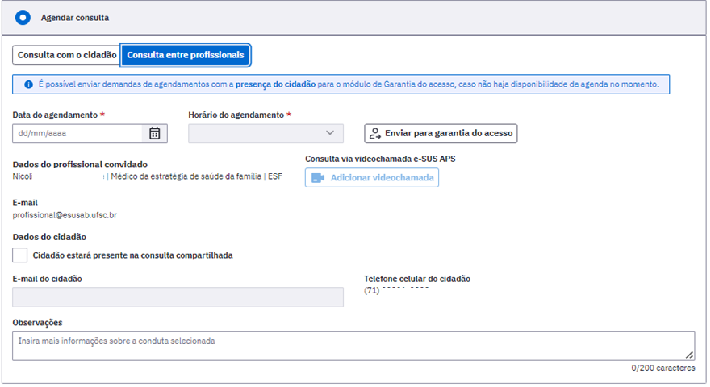Click into the Observações text area
The width and height of the screenshot is (710, 387).
pos(354,346)
